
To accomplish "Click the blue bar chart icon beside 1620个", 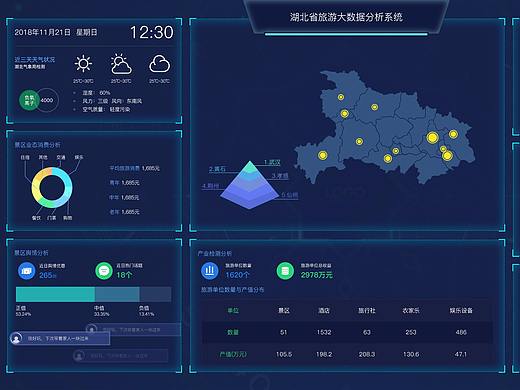I will (x=210, y=270).
